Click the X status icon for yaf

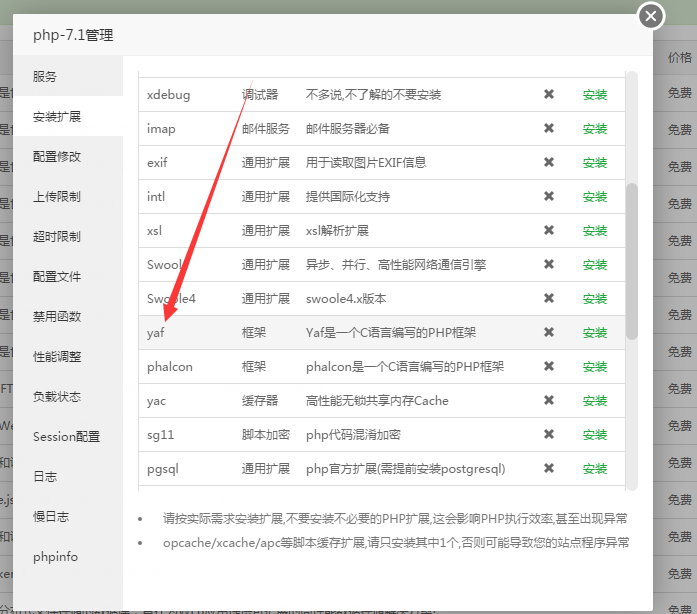(x=548, y=333)
